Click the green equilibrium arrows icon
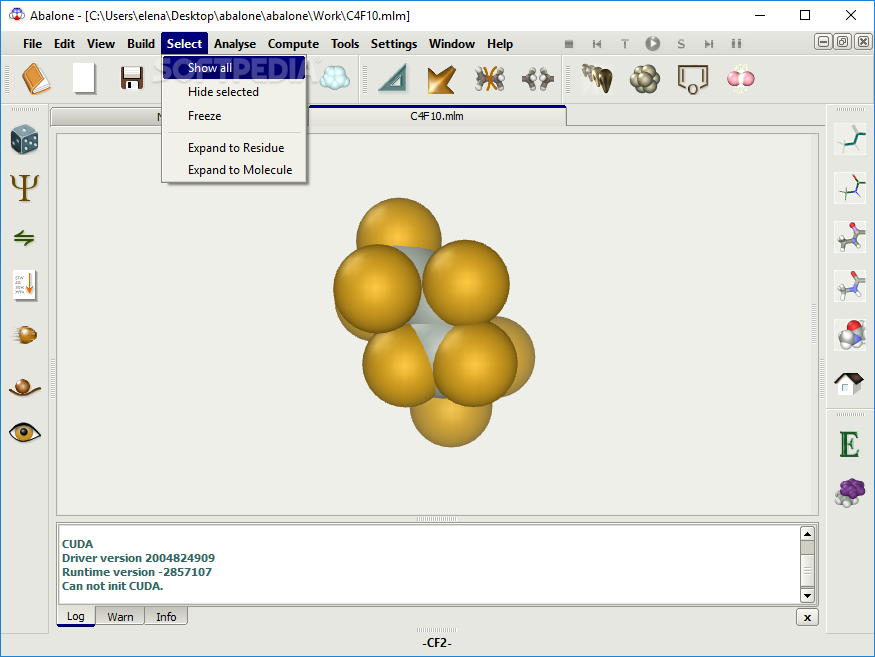875x657 pixels. pos(25,238)
